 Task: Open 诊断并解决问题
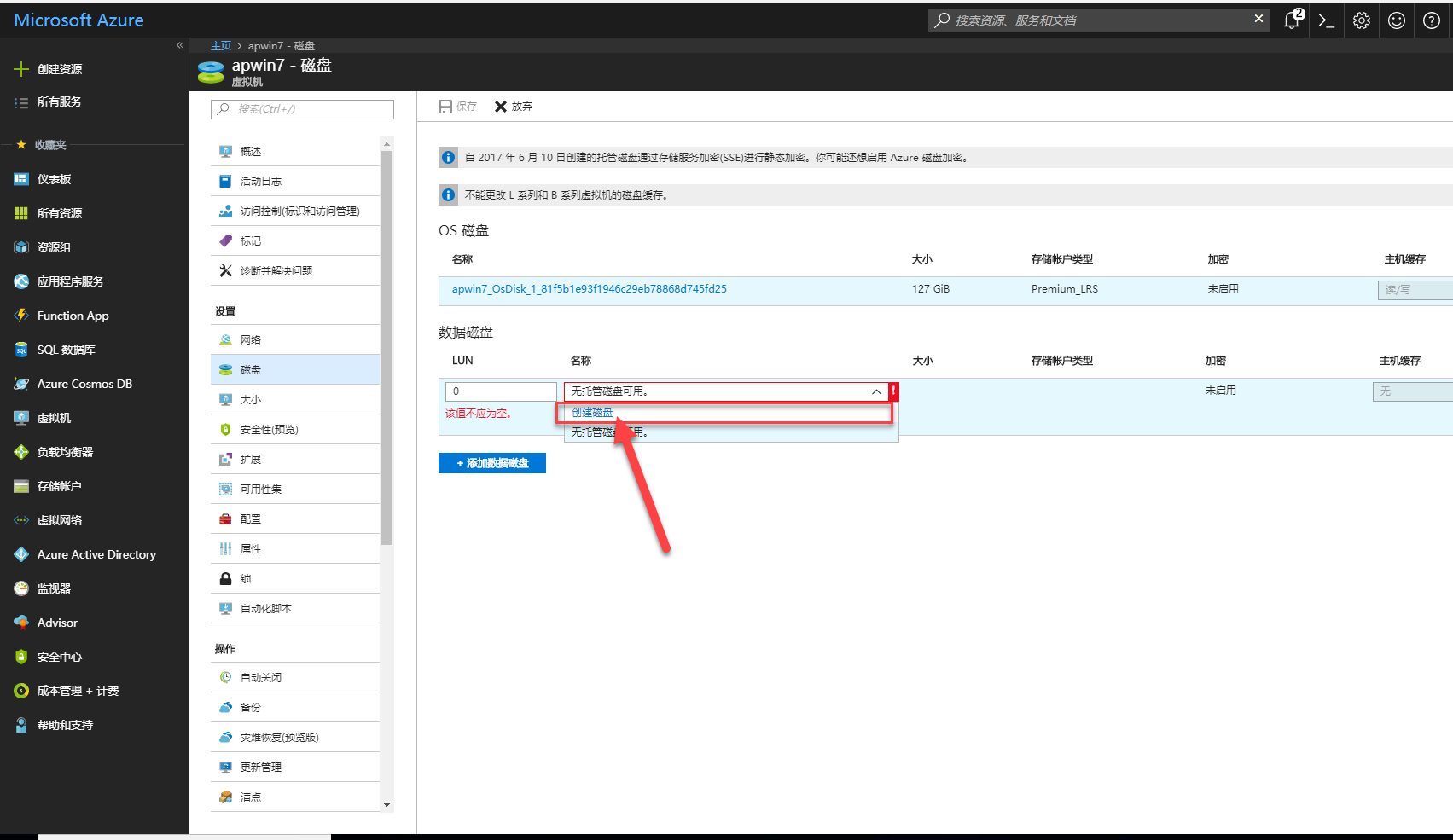tap(295, 270)
